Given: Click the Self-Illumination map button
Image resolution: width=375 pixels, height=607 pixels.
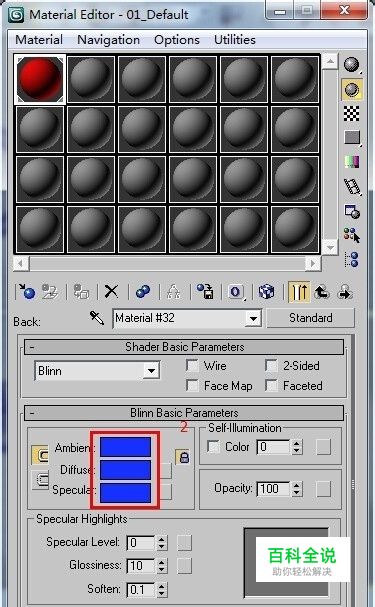Looking at the screenshot, I should pos(324,447).
